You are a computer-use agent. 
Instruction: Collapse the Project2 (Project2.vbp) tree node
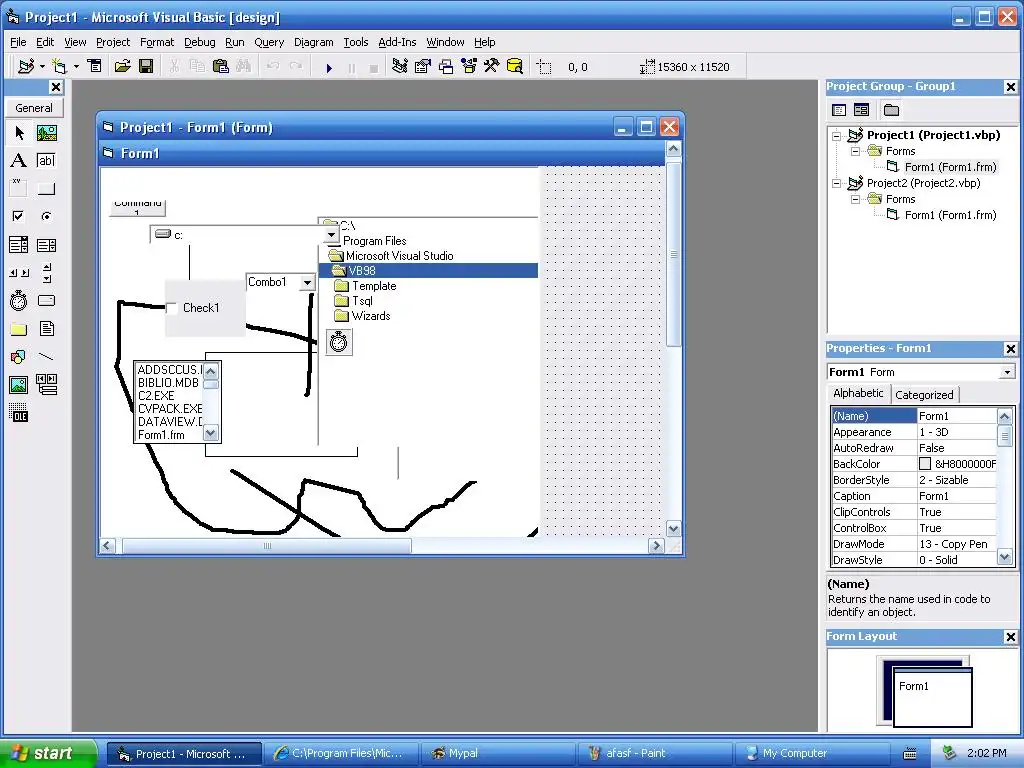point(837,184)
